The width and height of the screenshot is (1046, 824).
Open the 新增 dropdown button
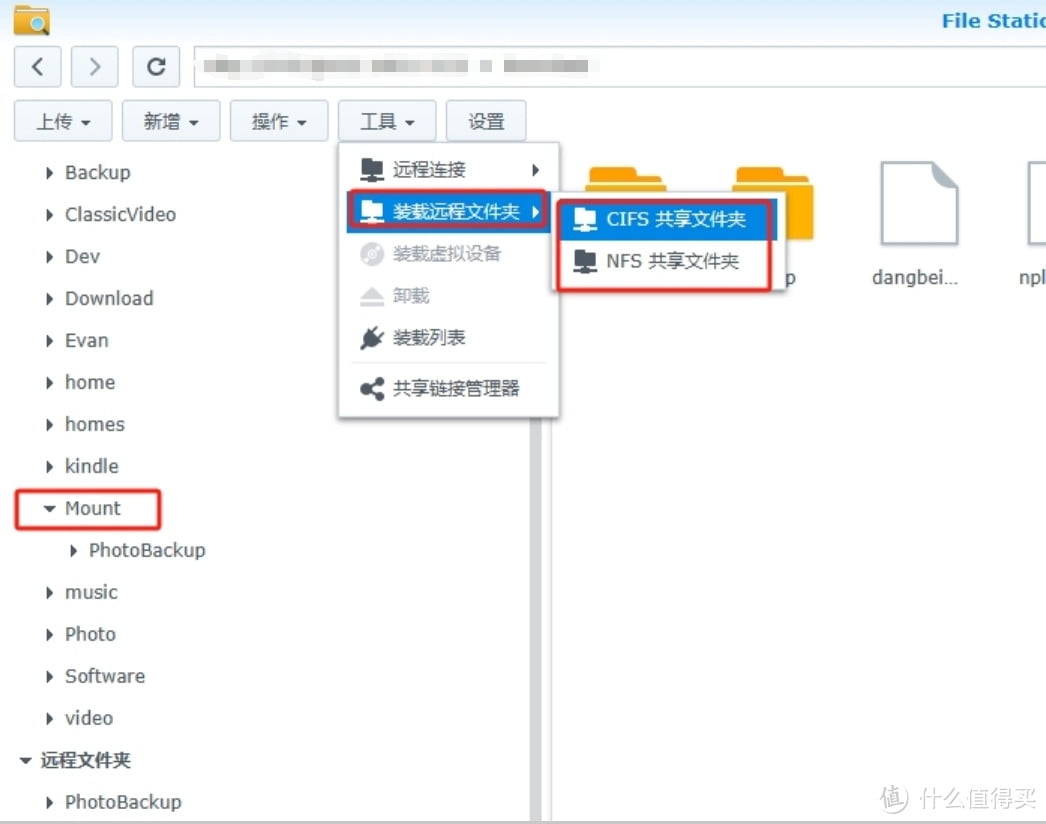171,121
